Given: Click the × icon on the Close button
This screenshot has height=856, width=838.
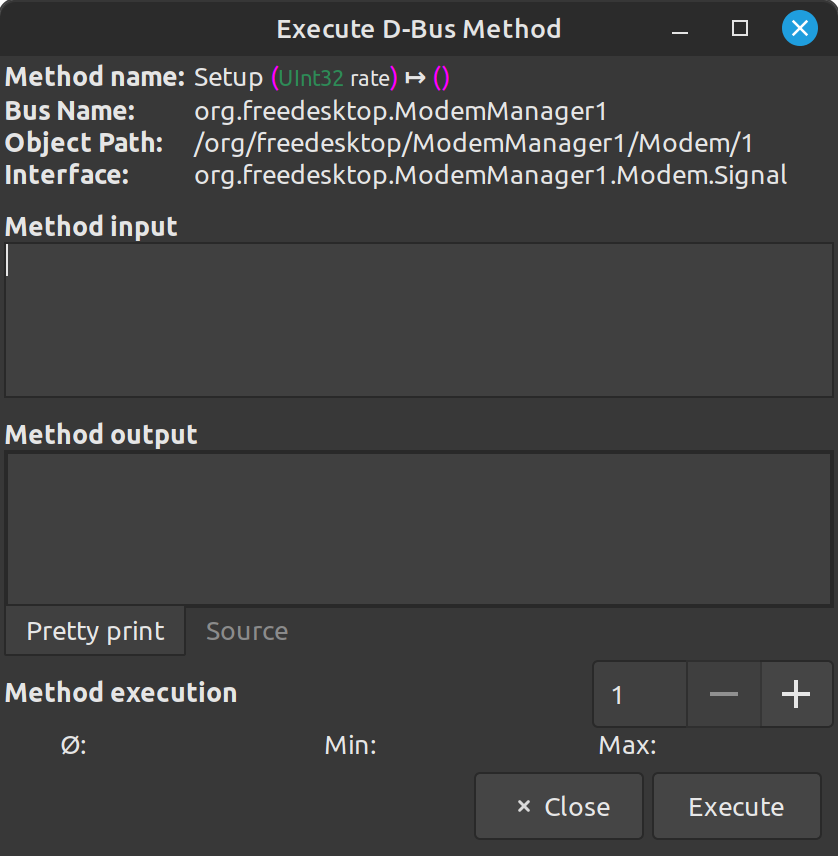Looking at the screenshot, I should (x=522, y=806).
